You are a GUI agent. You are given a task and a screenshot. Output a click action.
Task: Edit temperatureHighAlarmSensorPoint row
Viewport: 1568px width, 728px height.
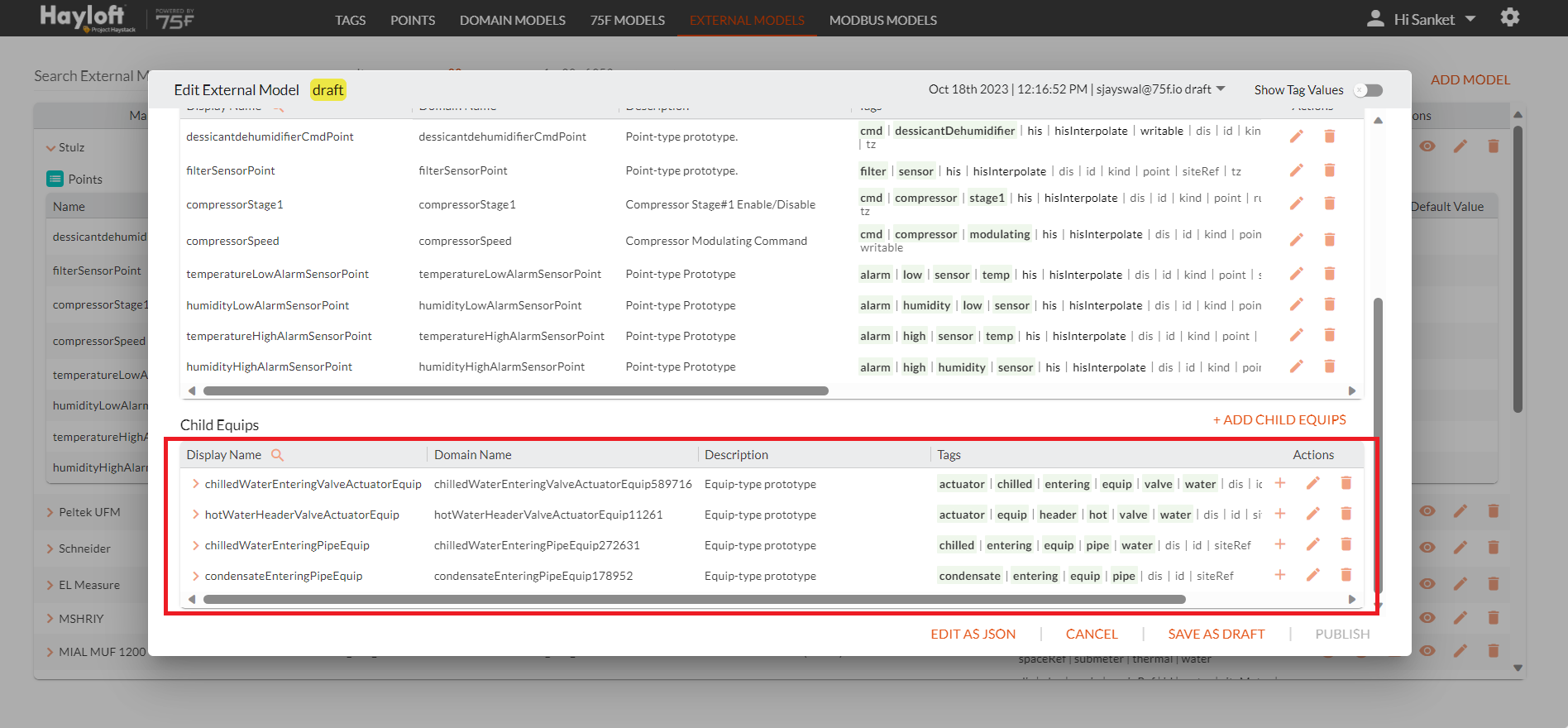pyautogui.click(x=1296, y=335)
